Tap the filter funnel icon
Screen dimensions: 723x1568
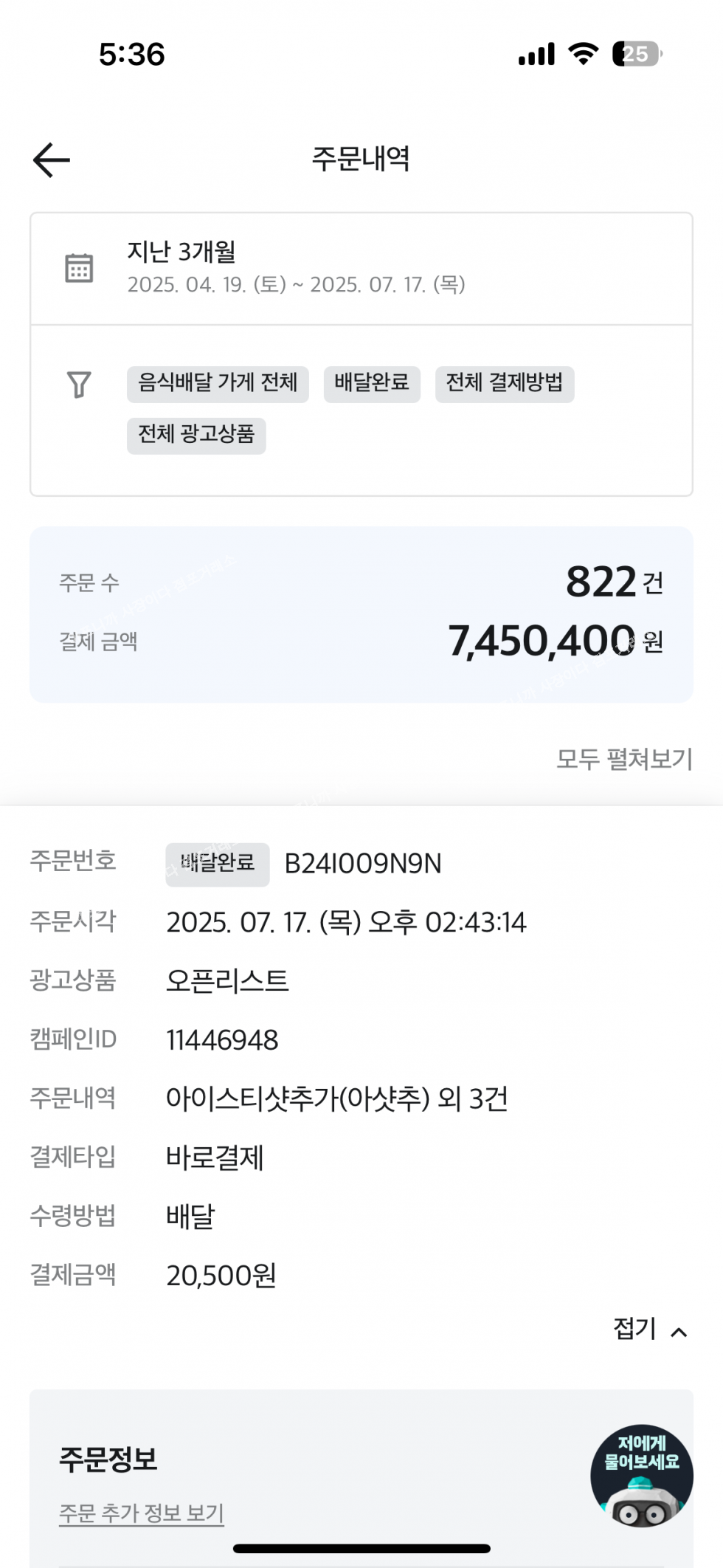coord(79,384)
